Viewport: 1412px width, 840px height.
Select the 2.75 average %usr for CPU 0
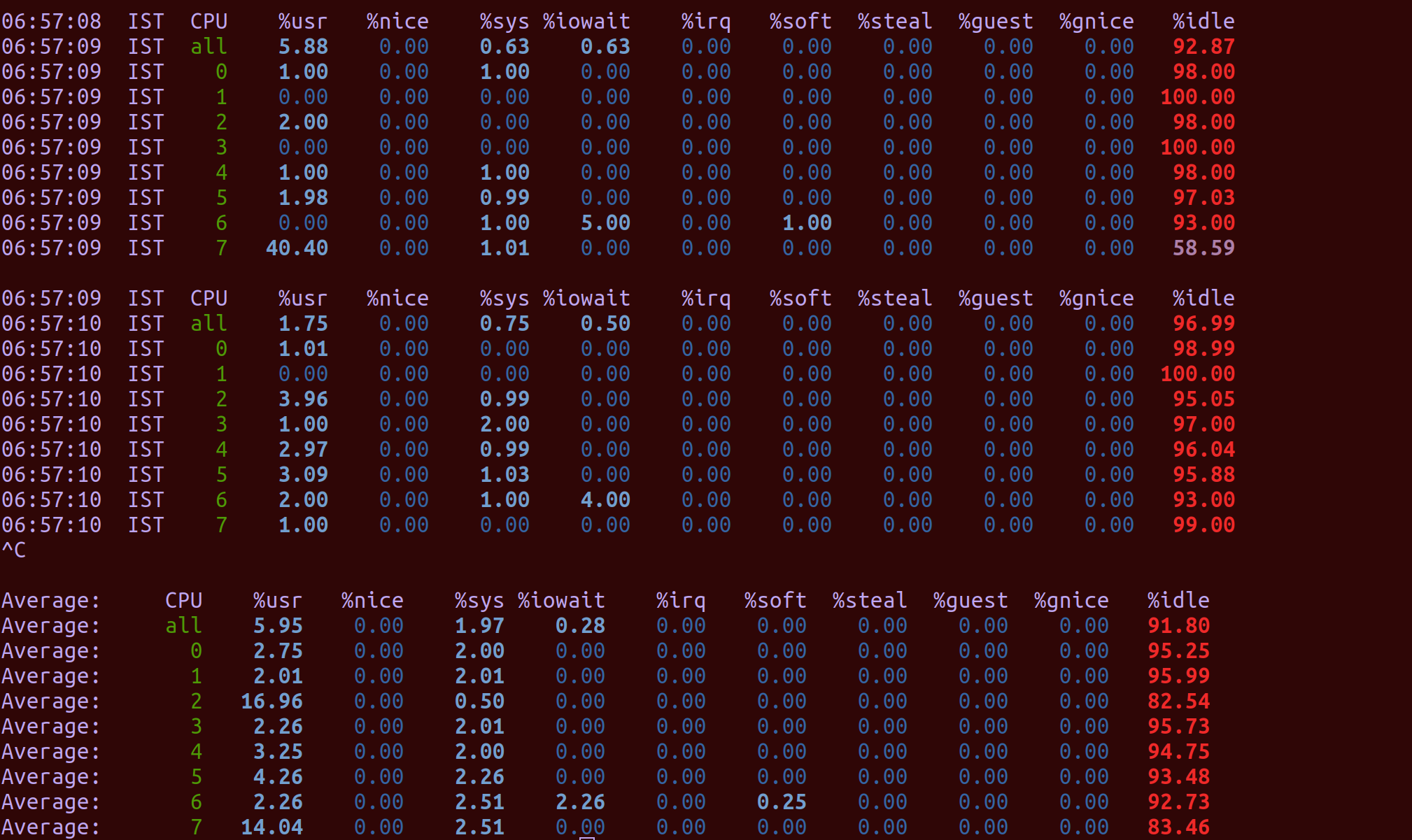coord(278,651)
